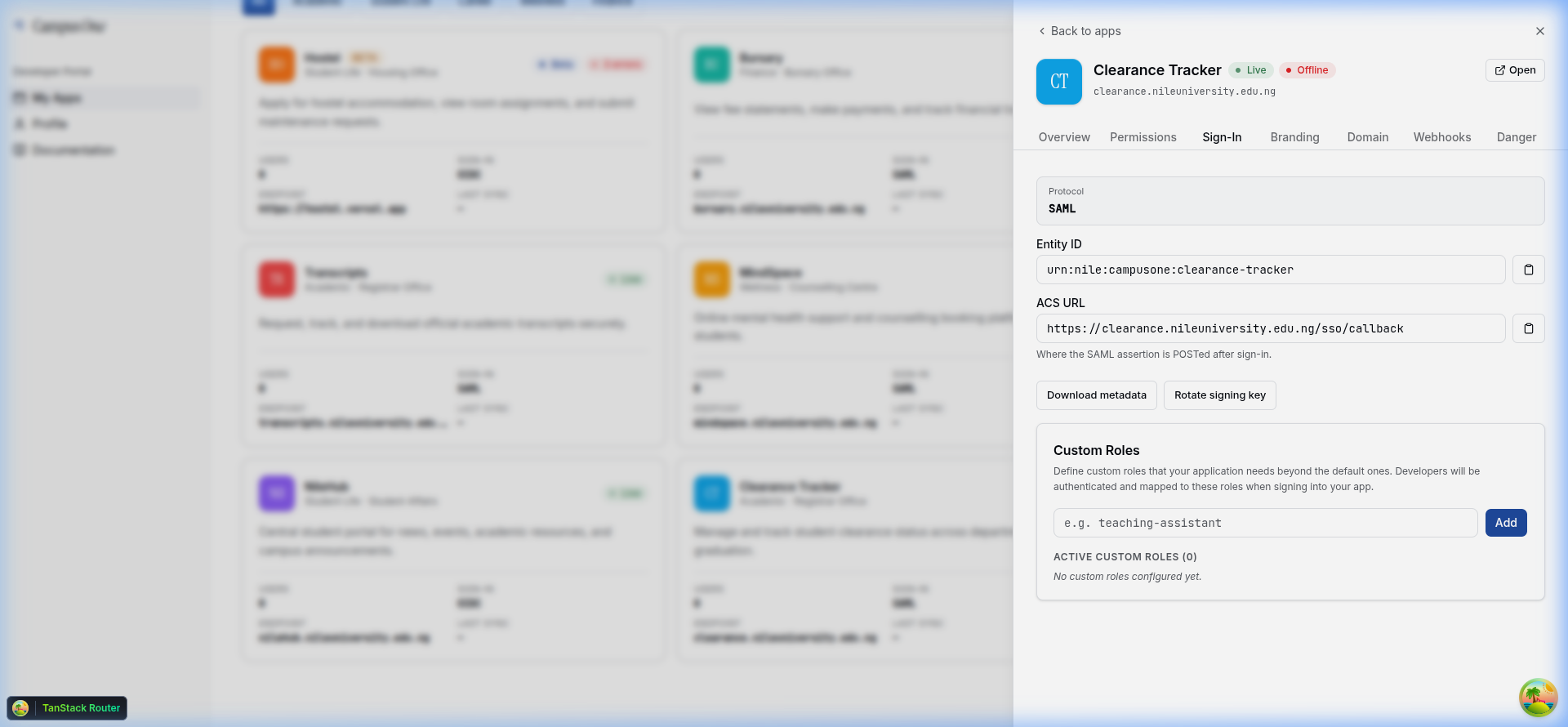
Task: Copy the Entity ID to clipboard
Action: click(1529, 270)
